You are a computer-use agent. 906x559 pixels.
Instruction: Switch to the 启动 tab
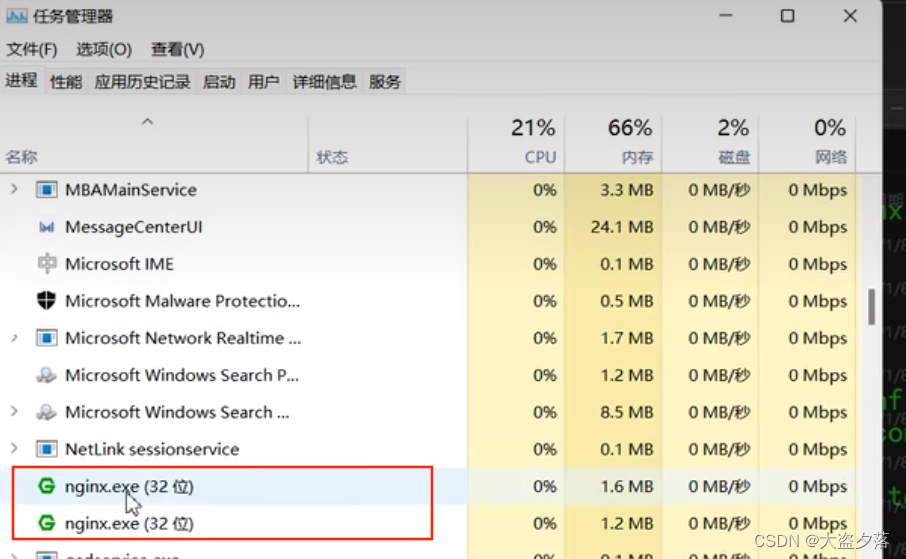point(219,82)
